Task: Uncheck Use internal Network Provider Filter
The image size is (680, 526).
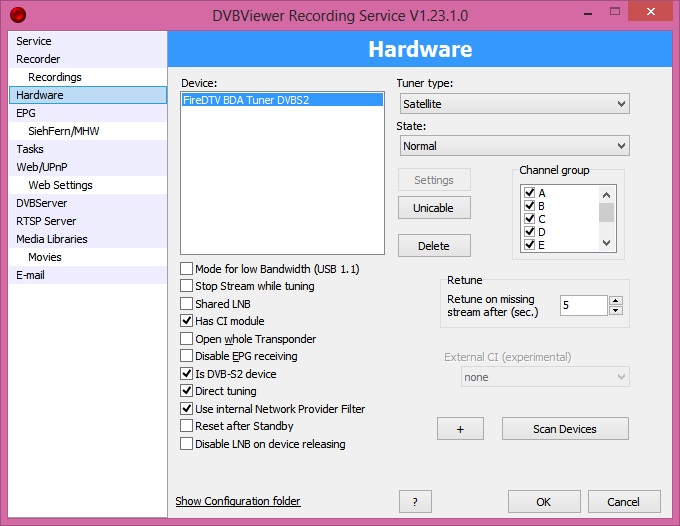Action: click(186, 408)
